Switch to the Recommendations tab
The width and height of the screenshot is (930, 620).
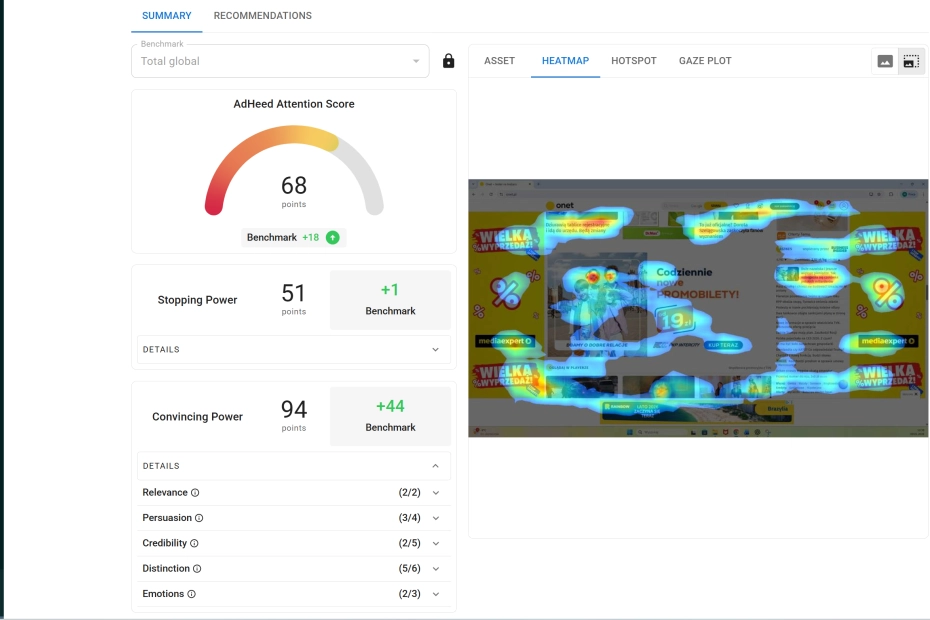262,16
